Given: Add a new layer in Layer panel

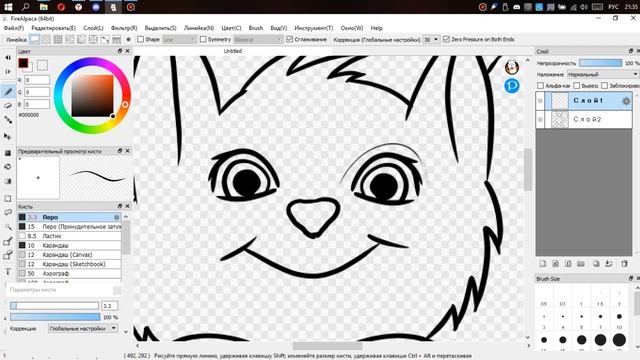Looking at the screenshot, I should point(542,264).
